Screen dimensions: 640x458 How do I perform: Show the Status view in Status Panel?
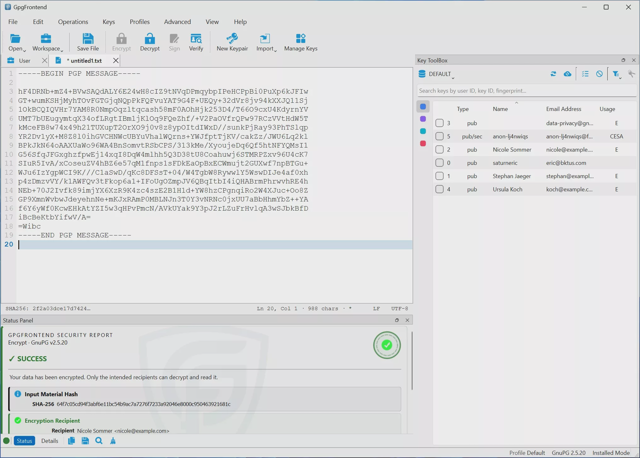coord(24,441)
